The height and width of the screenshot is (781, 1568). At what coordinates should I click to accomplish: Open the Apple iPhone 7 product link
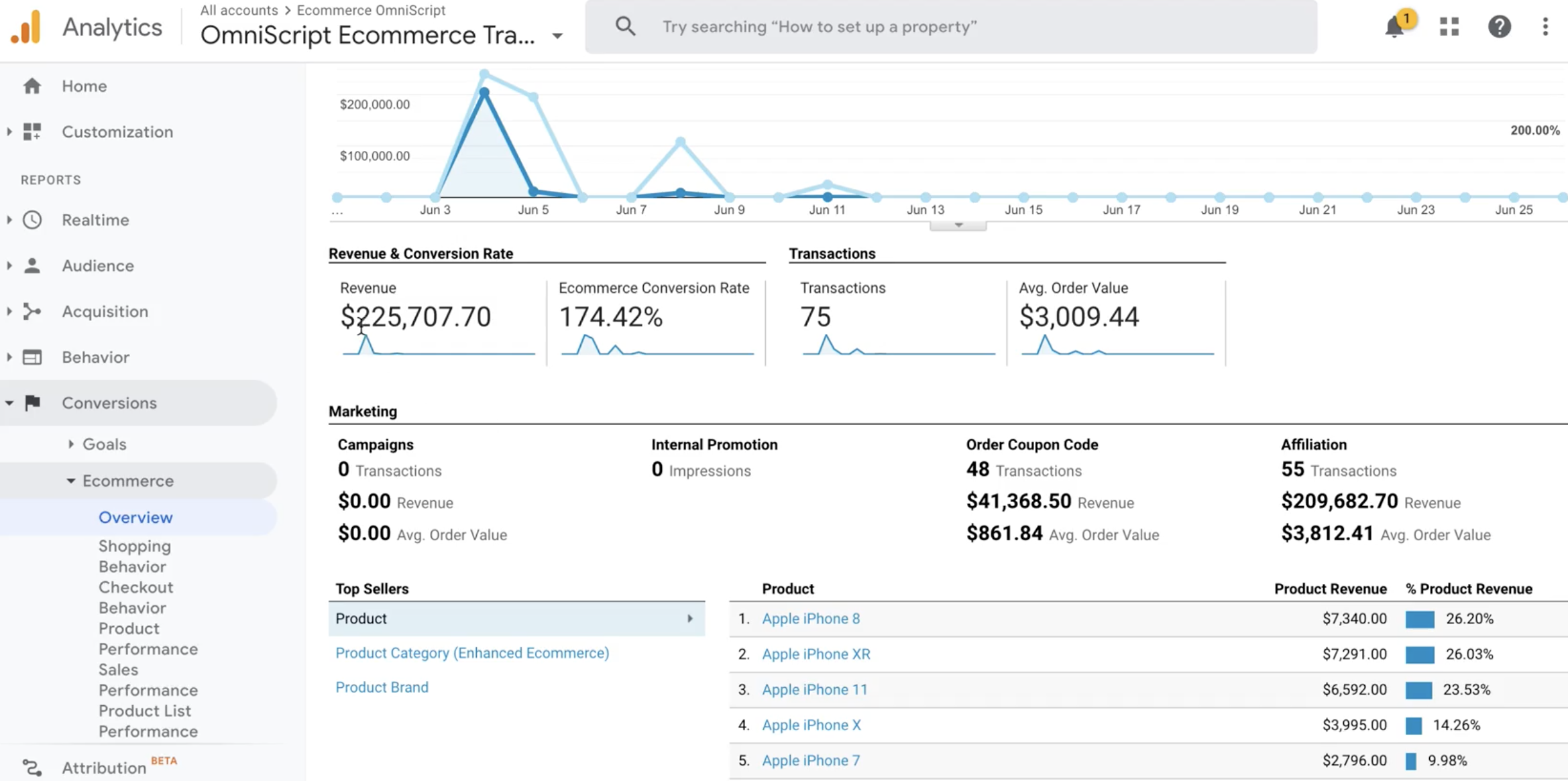[x=811, y=761]
